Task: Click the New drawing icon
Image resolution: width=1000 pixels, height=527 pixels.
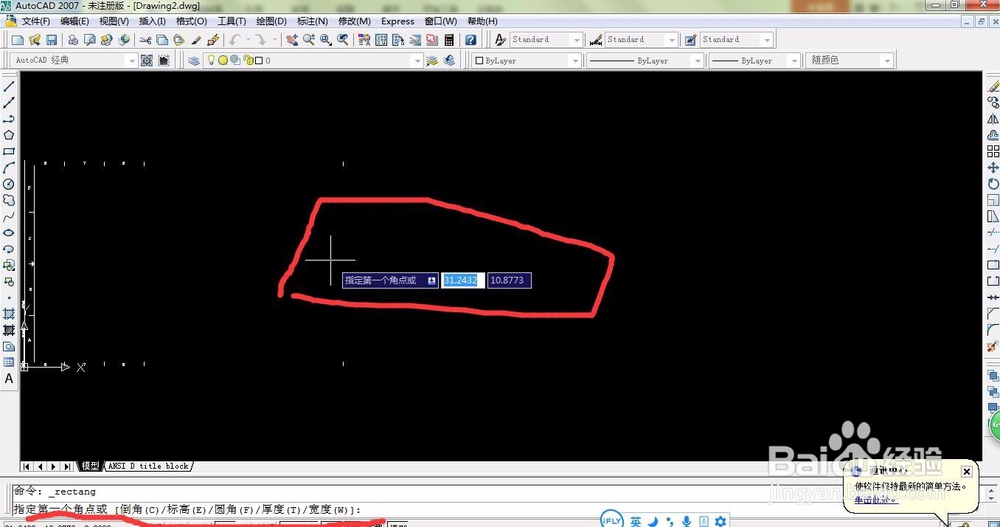Action: (x=18, y=40)
